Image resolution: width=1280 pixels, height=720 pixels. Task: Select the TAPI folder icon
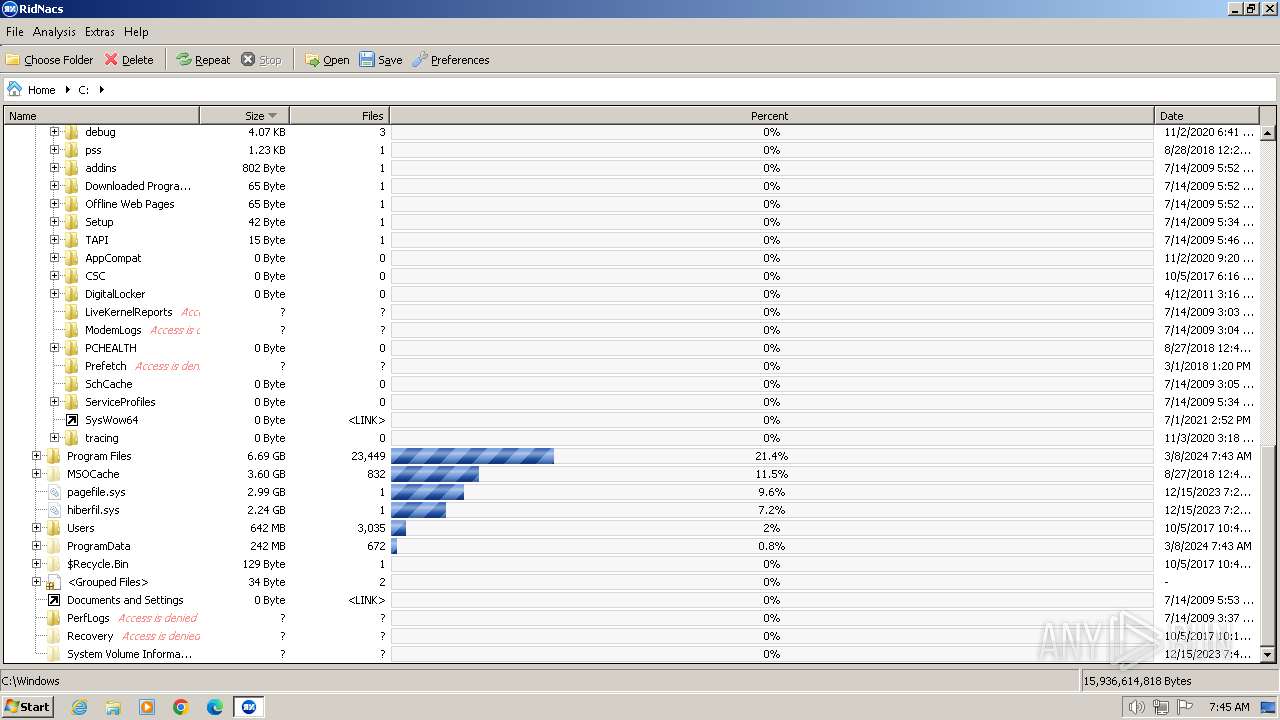tap(72, 240)
